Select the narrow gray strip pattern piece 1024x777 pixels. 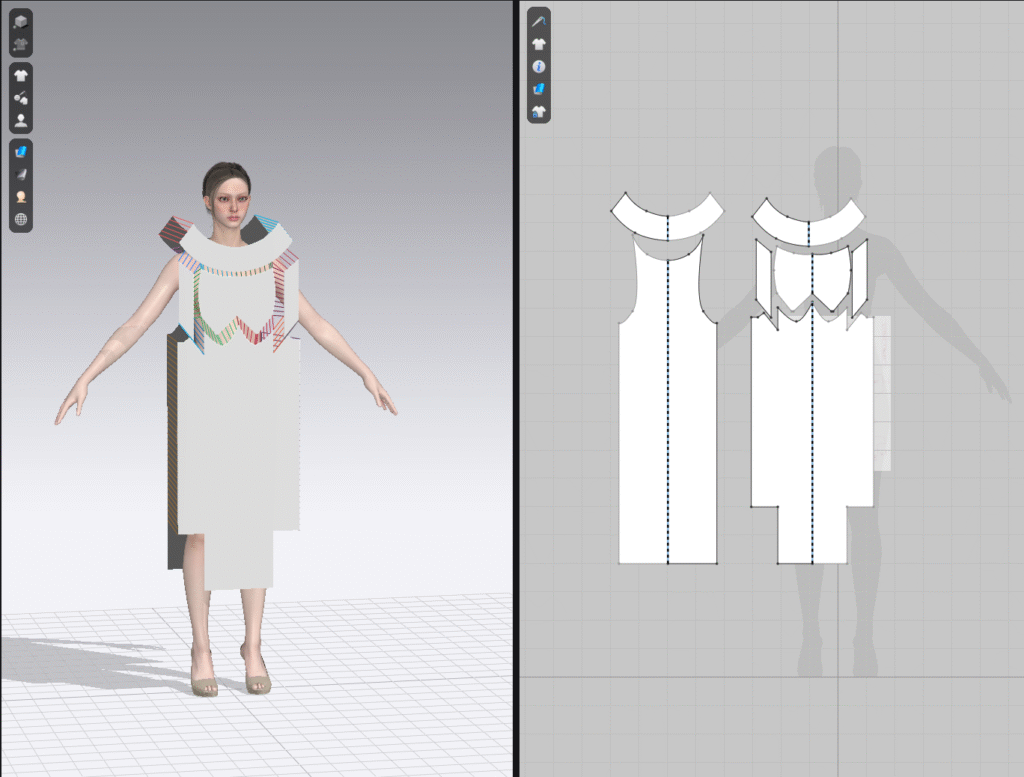tap(882, 395)
